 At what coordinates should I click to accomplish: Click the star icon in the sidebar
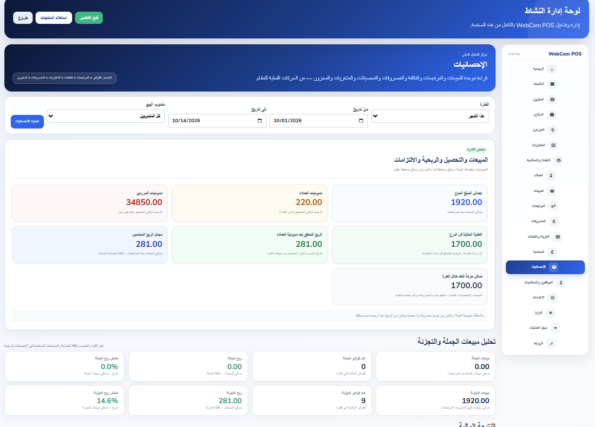point(551,313)
